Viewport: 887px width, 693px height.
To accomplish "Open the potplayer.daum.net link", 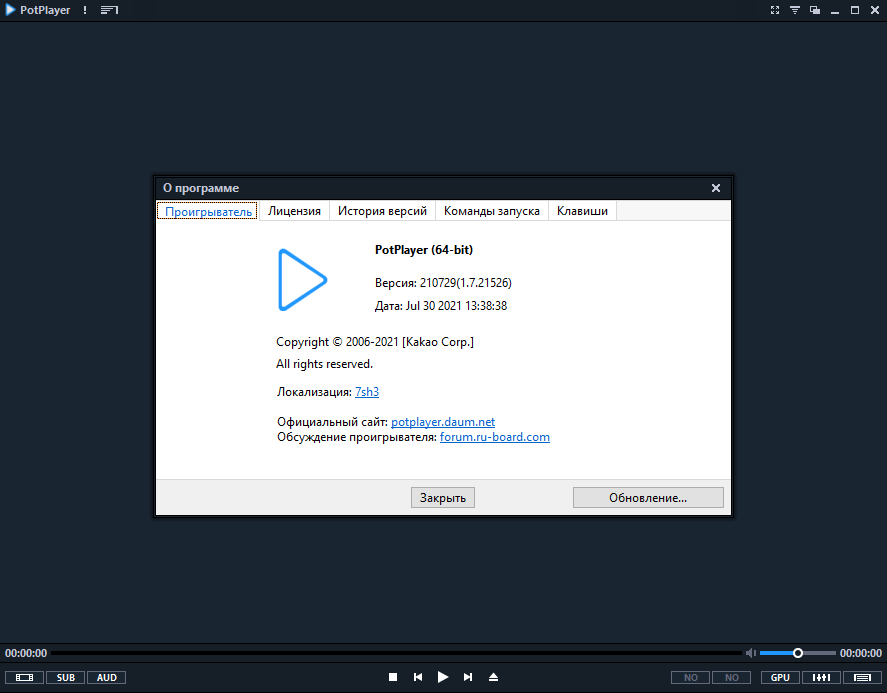I will coord(443,421).
